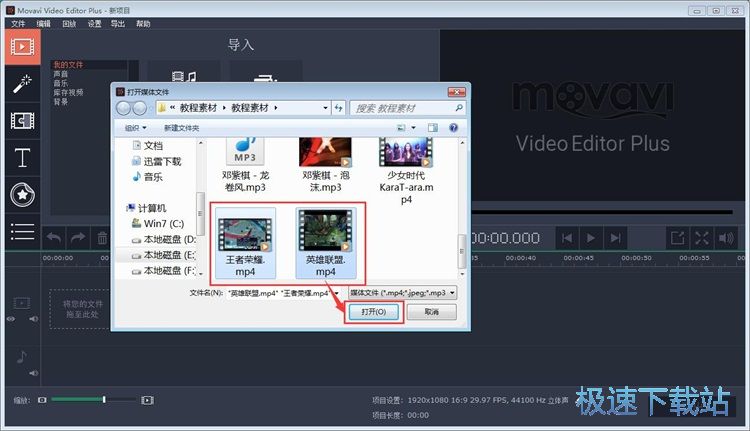The height and width of the screenshot is (431, 750).
Task: Open the 编辑 menu
Action: click(x=44, y=23)
